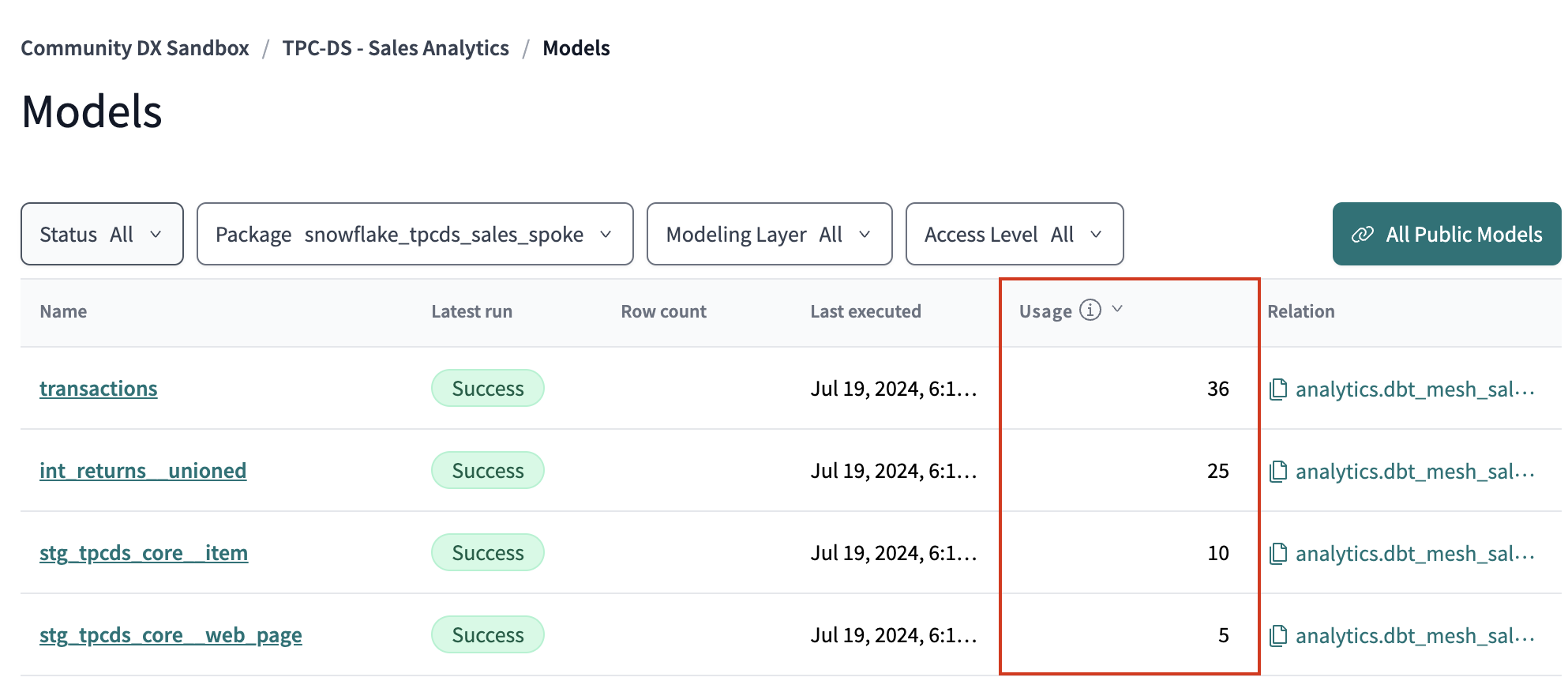The height and width of the screenshot is (681, 1568).
Task: Click copy icon in stg_tpcds_core__web_page relation cell
Action: pyautogui.click(x=1277, y=635)
